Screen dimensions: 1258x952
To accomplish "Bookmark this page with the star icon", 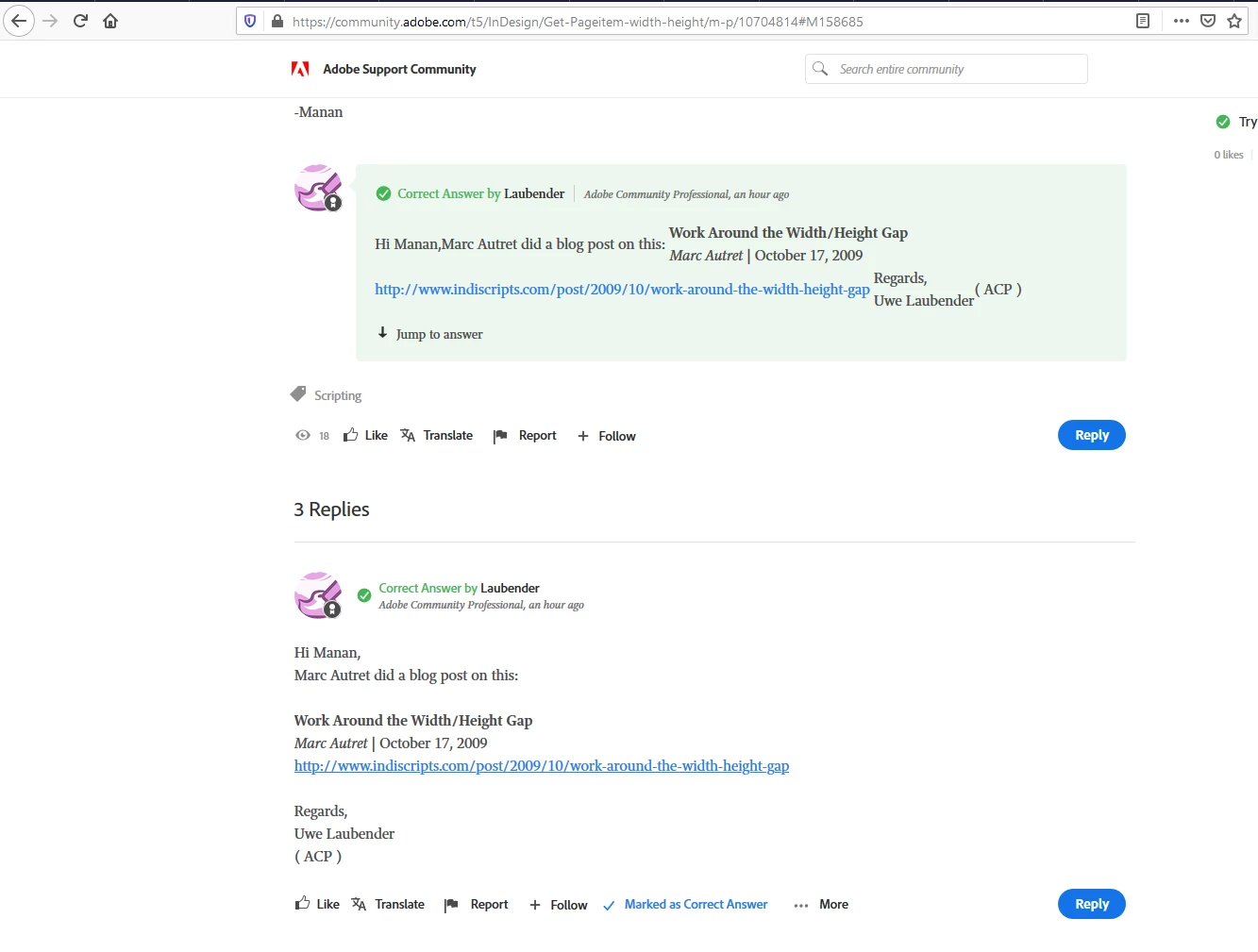I will (x=1234, y=21).
